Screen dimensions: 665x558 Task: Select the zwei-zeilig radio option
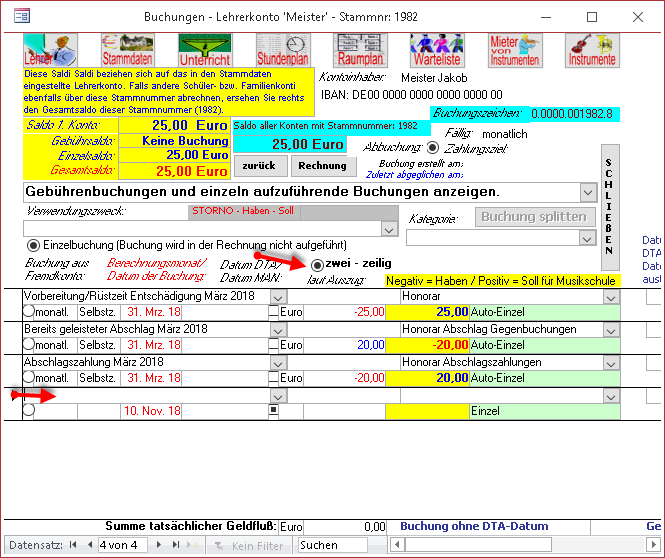click(x=318, y=265)
